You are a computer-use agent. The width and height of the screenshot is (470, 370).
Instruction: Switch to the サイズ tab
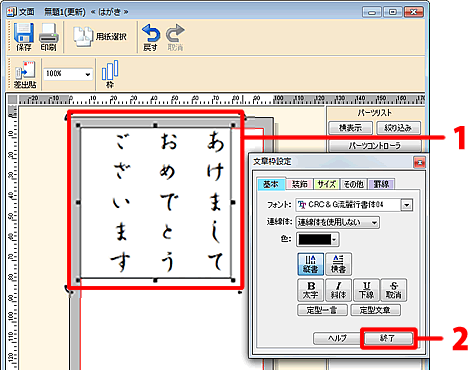tap(327, 184)
